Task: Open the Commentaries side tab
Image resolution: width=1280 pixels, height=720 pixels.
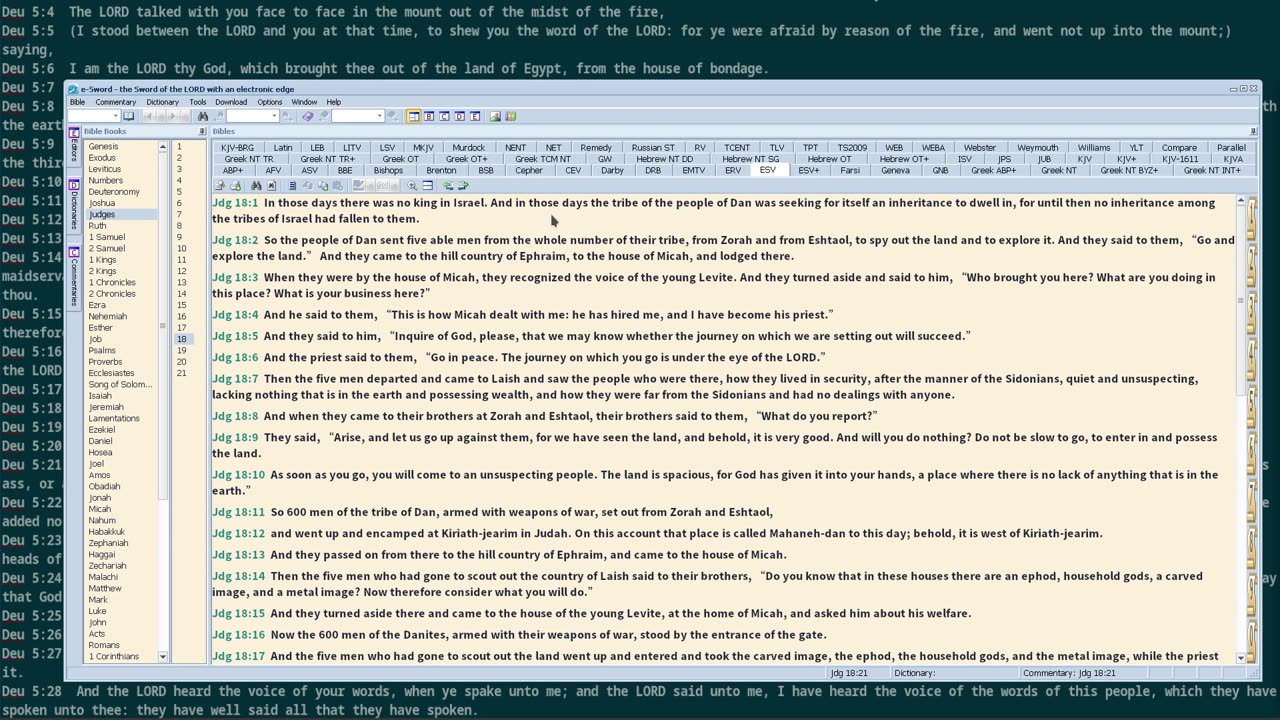Action: tap(74, 277)
